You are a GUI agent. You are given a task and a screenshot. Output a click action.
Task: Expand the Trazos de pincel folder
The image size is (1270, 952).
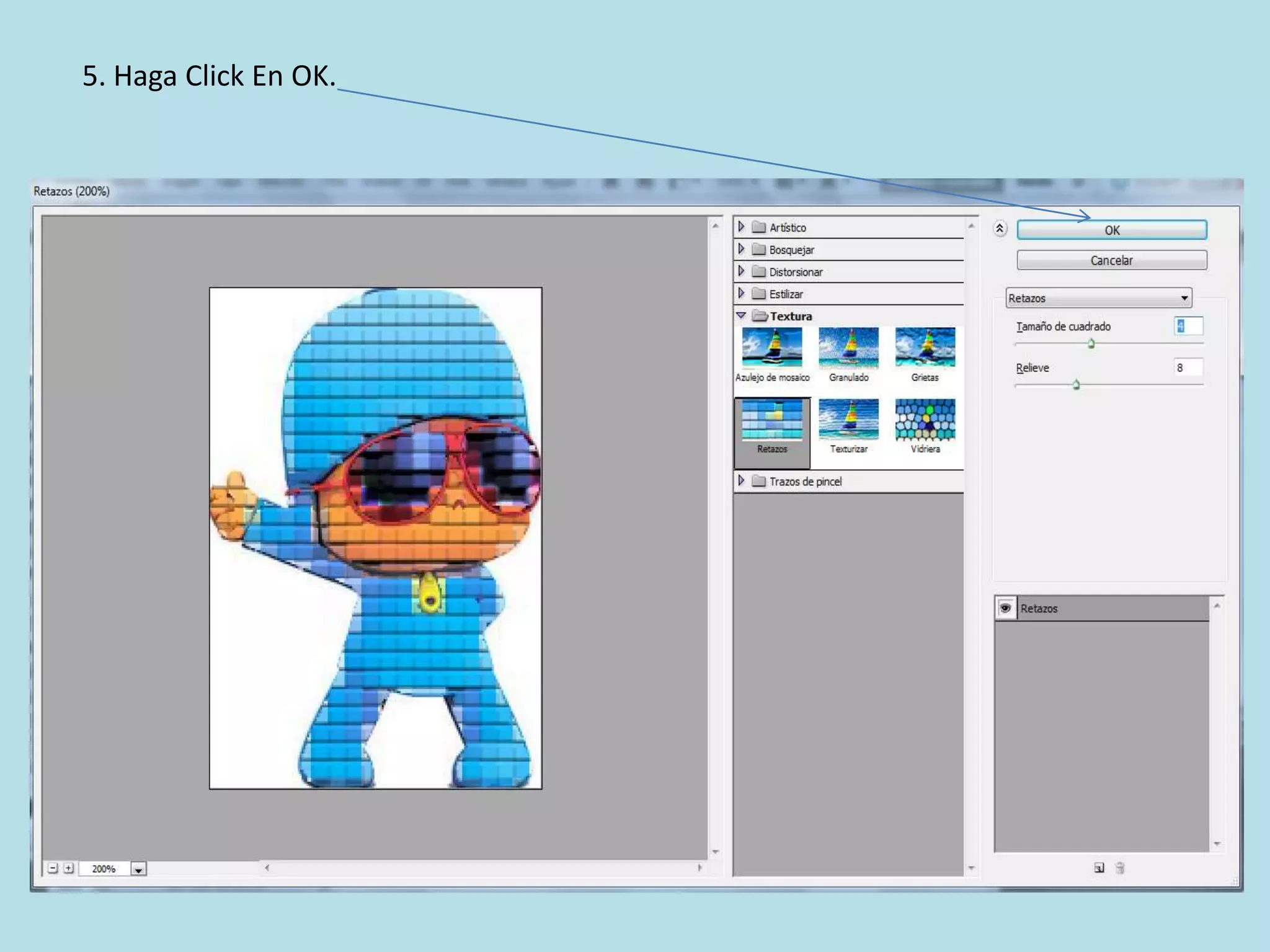click(x=742, y=481)
